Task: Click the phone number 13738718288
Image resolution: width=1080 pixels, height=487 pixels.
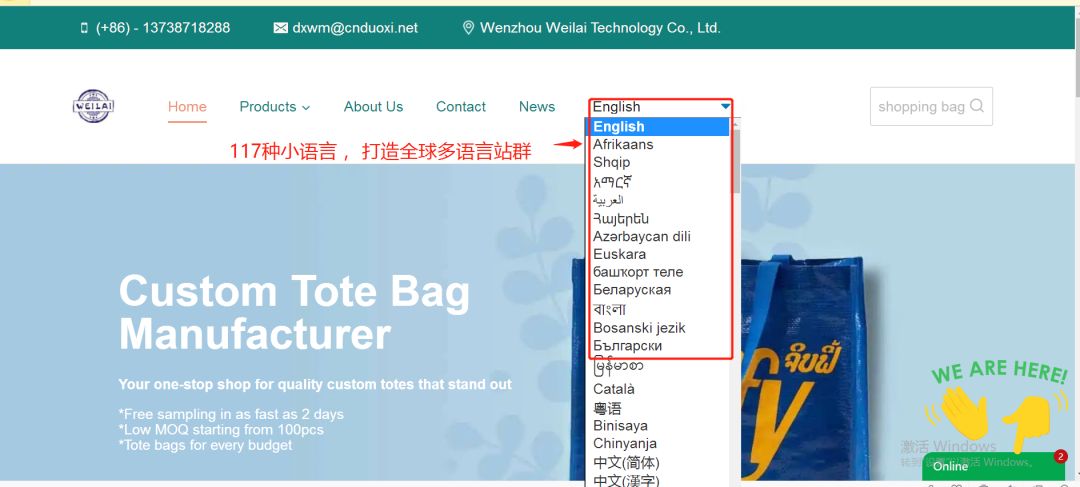Action: [163, 28]
